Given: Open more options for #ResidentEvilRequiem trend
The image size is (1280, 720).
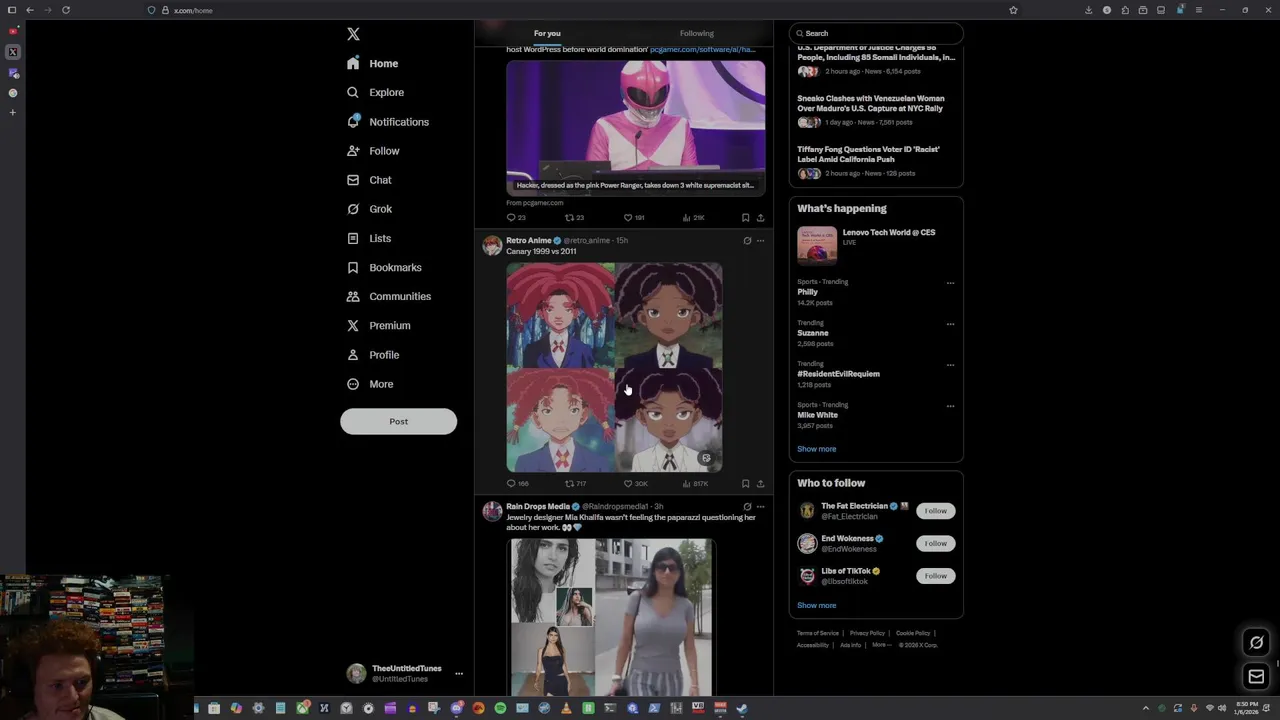Looking at the screenshot, I should (x=950, y=365).
